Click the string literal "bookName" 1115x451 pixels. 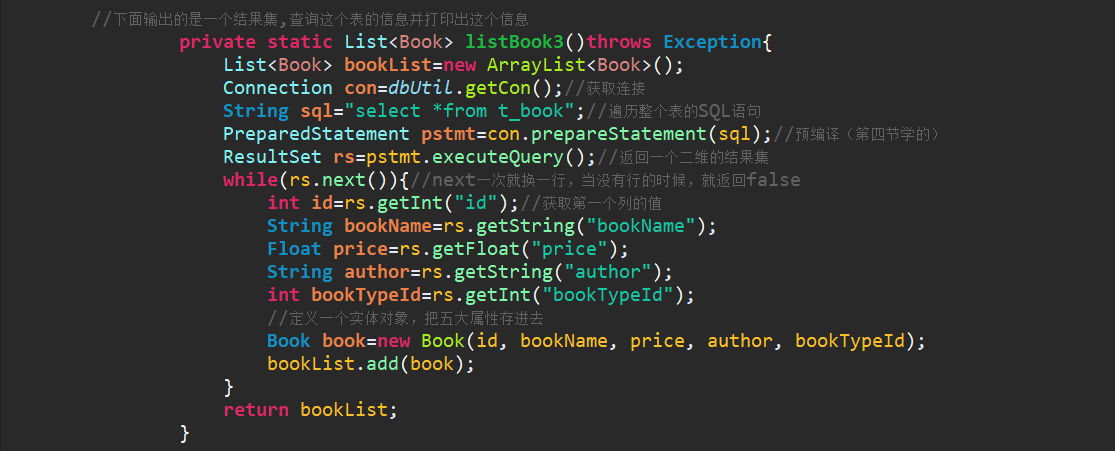pos(641,226)
